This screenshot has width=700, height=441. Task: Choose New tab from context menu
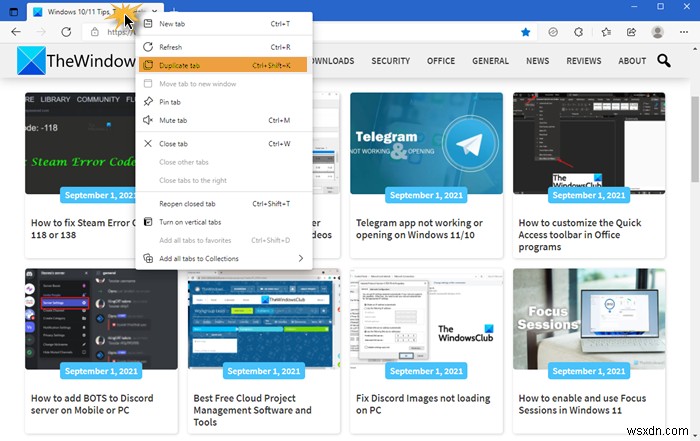[223, 24]
